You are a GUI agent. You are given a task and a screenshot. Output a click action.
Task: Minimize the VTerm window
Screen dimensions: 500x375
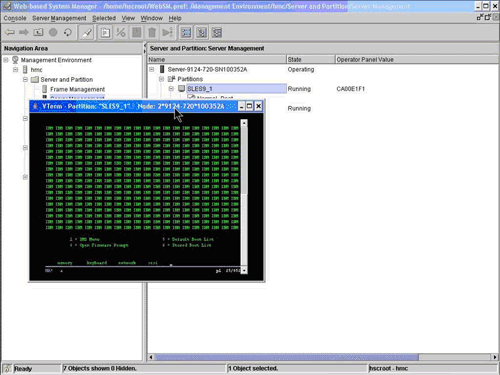pyautogui.click(x=241, y=106)
